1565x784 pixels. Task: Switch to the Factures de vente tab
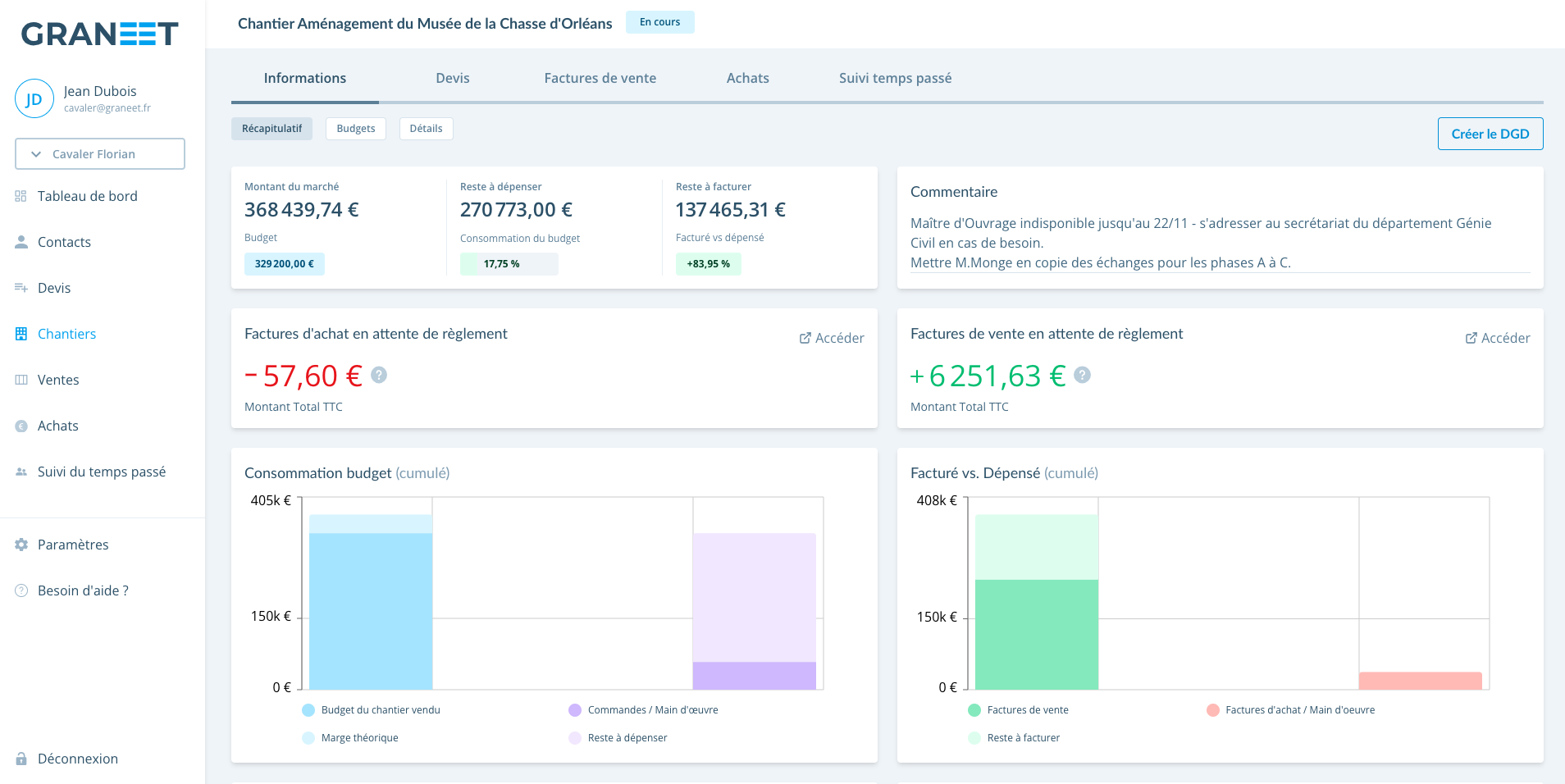[600, 78]
